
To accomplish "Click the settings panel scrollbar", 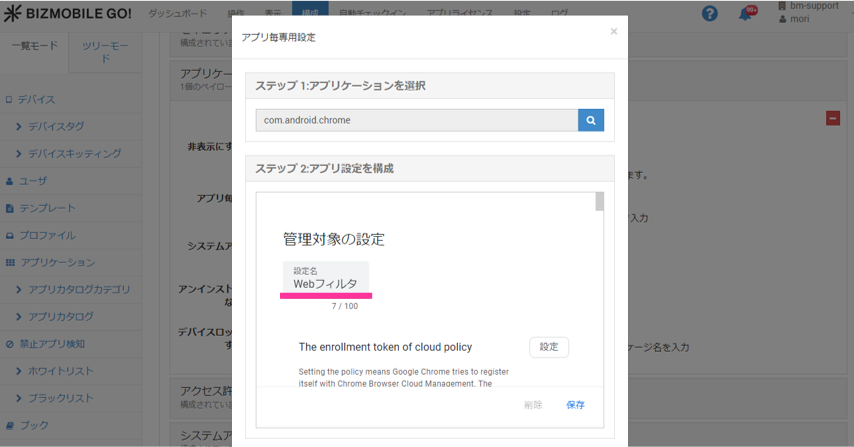I will 599,203.
